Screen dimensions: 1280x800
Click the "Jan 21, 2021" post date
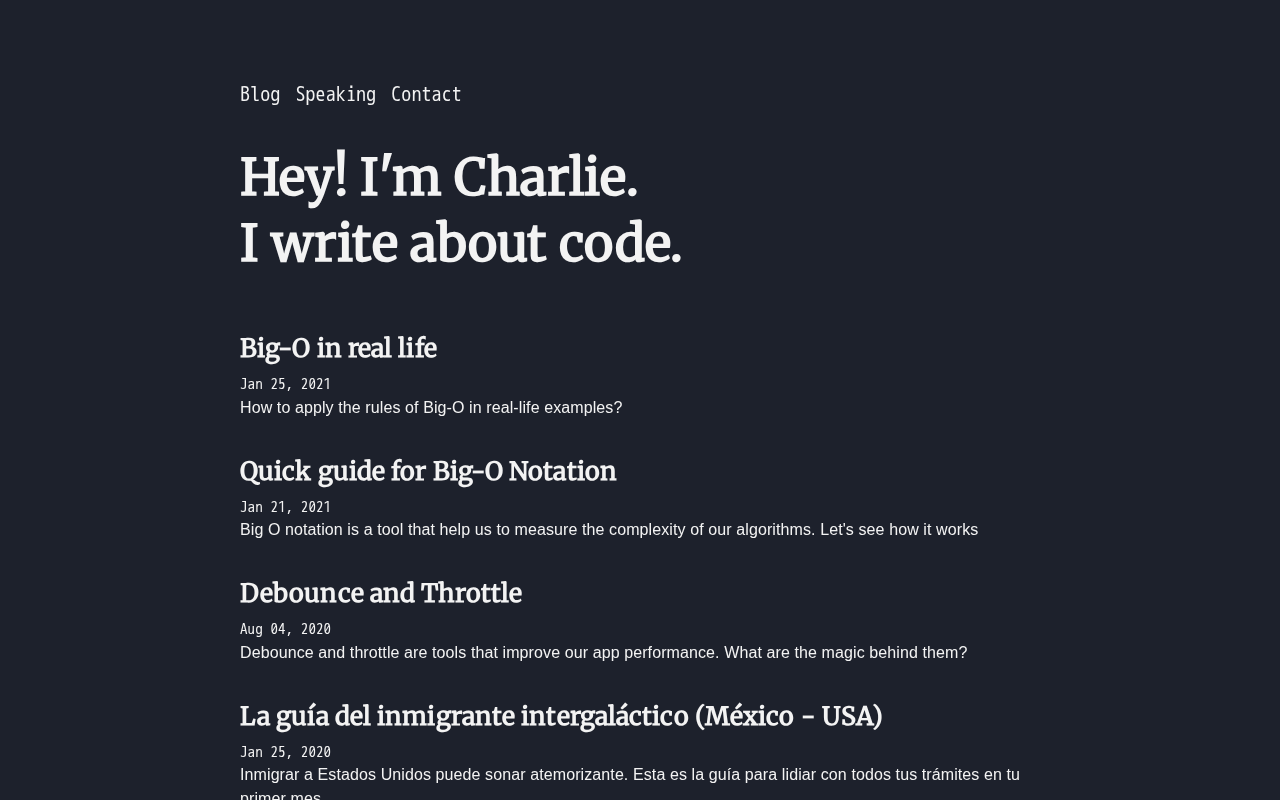(285, 507)
